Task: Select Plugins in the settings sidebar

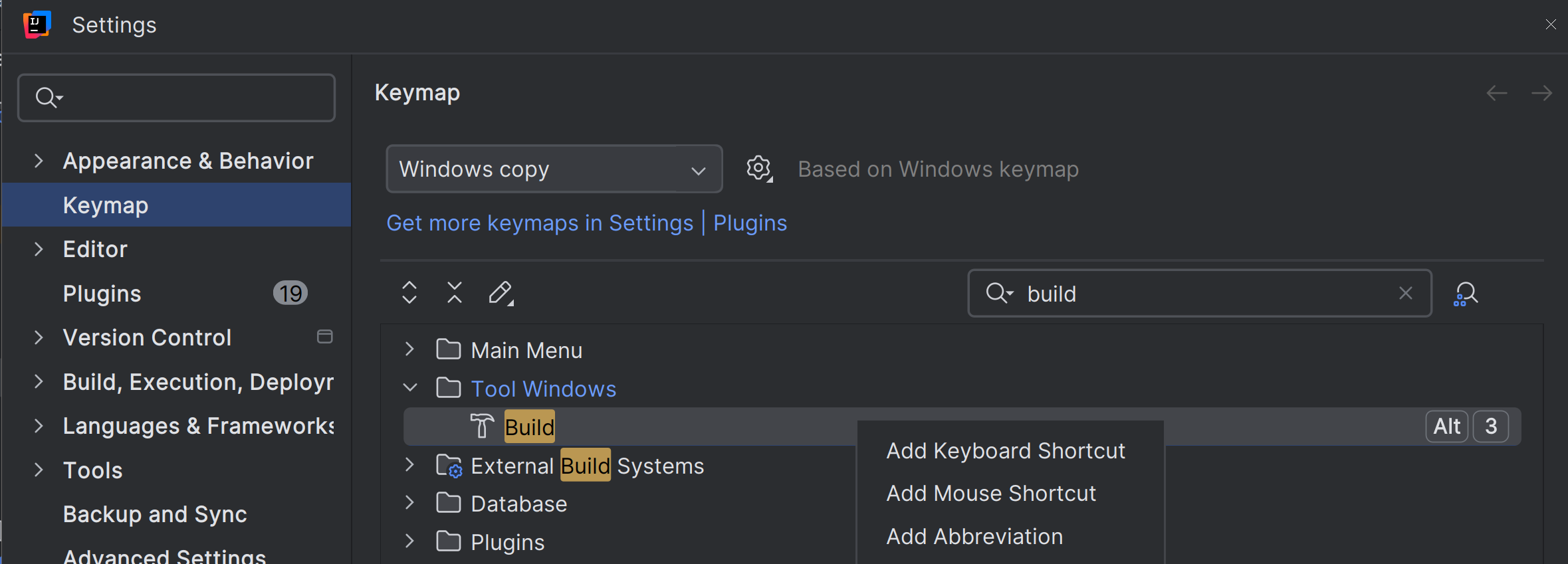Action: pyautogui.click(x=102, y=294)
